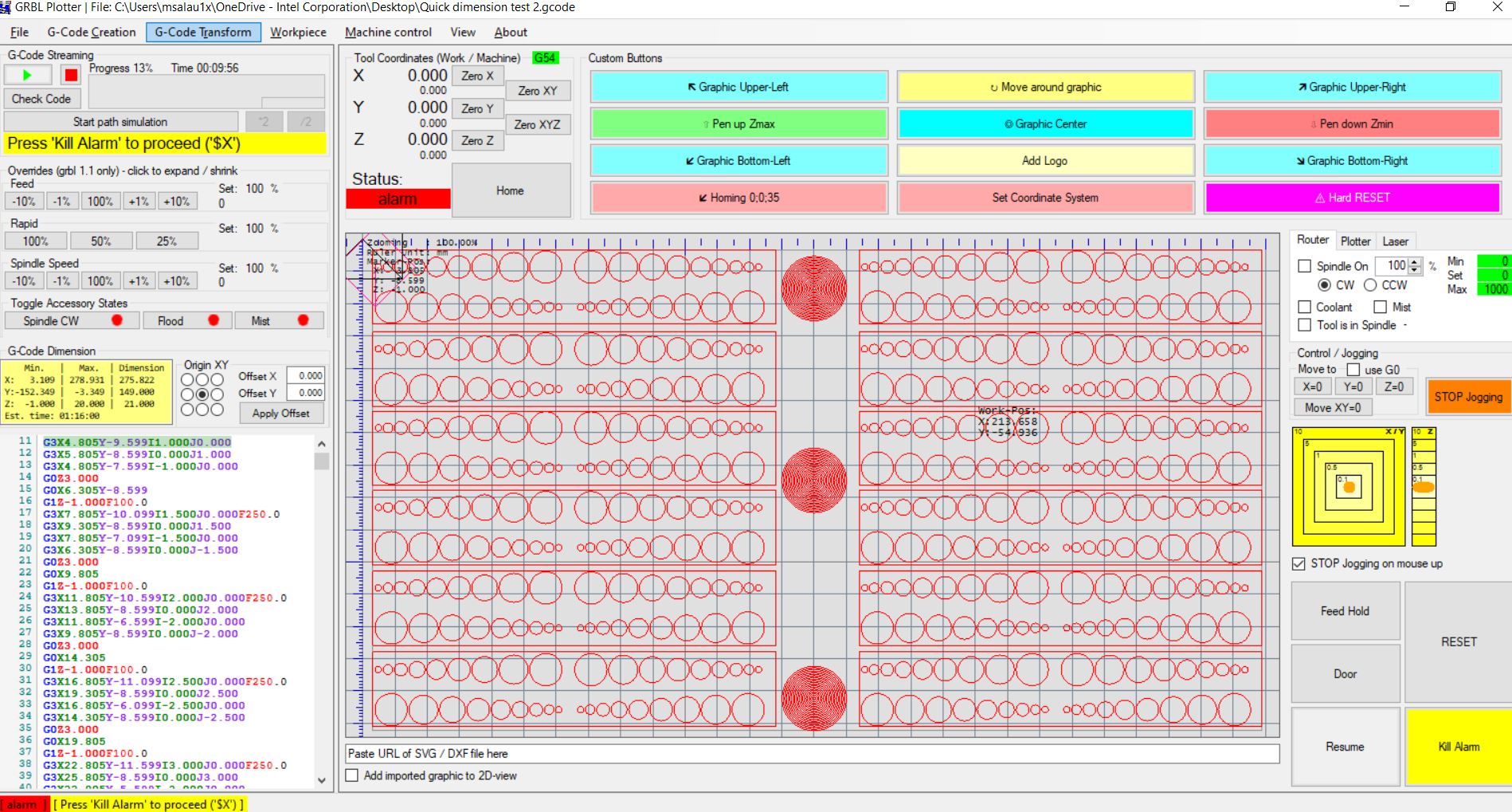
Task: Uncheck STOP Jogging on mouse up
Action: [1298, 563]
